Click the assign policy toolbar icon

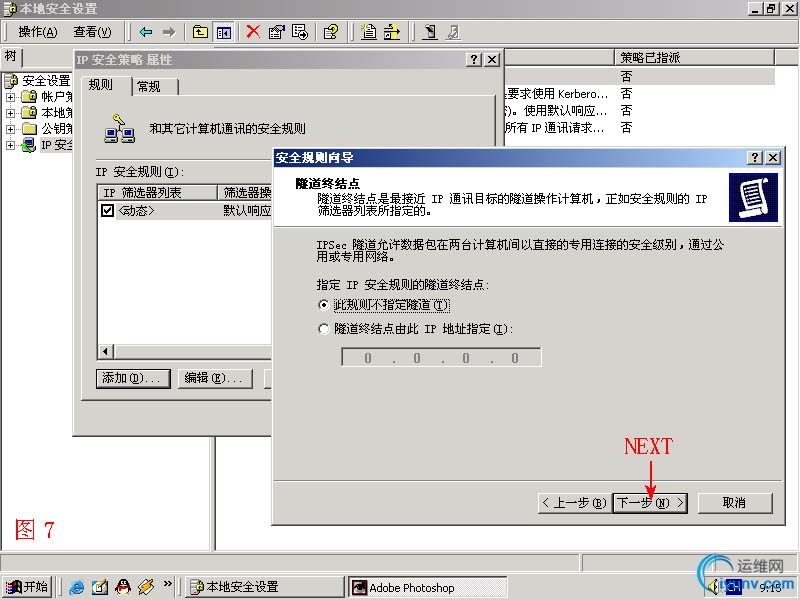(430, 32)
